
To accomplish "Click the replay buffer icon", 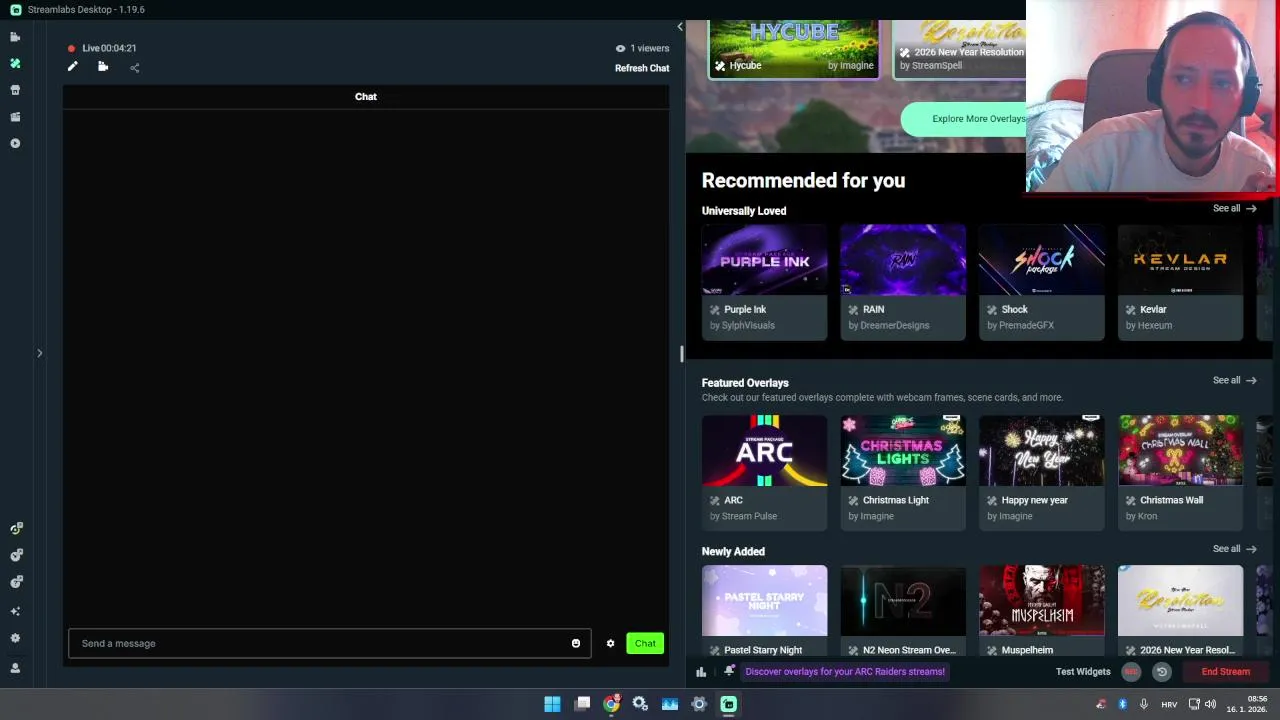I will (x=1162, y=672).
